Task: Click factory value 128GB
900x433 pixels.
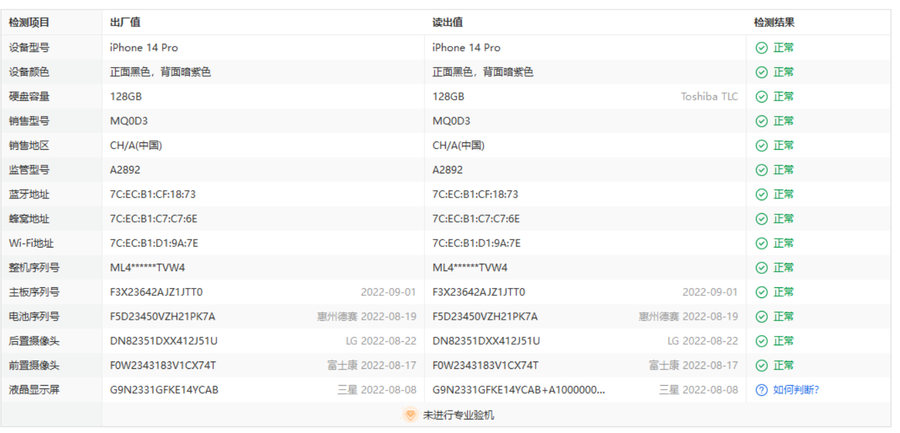Action: 126,96
